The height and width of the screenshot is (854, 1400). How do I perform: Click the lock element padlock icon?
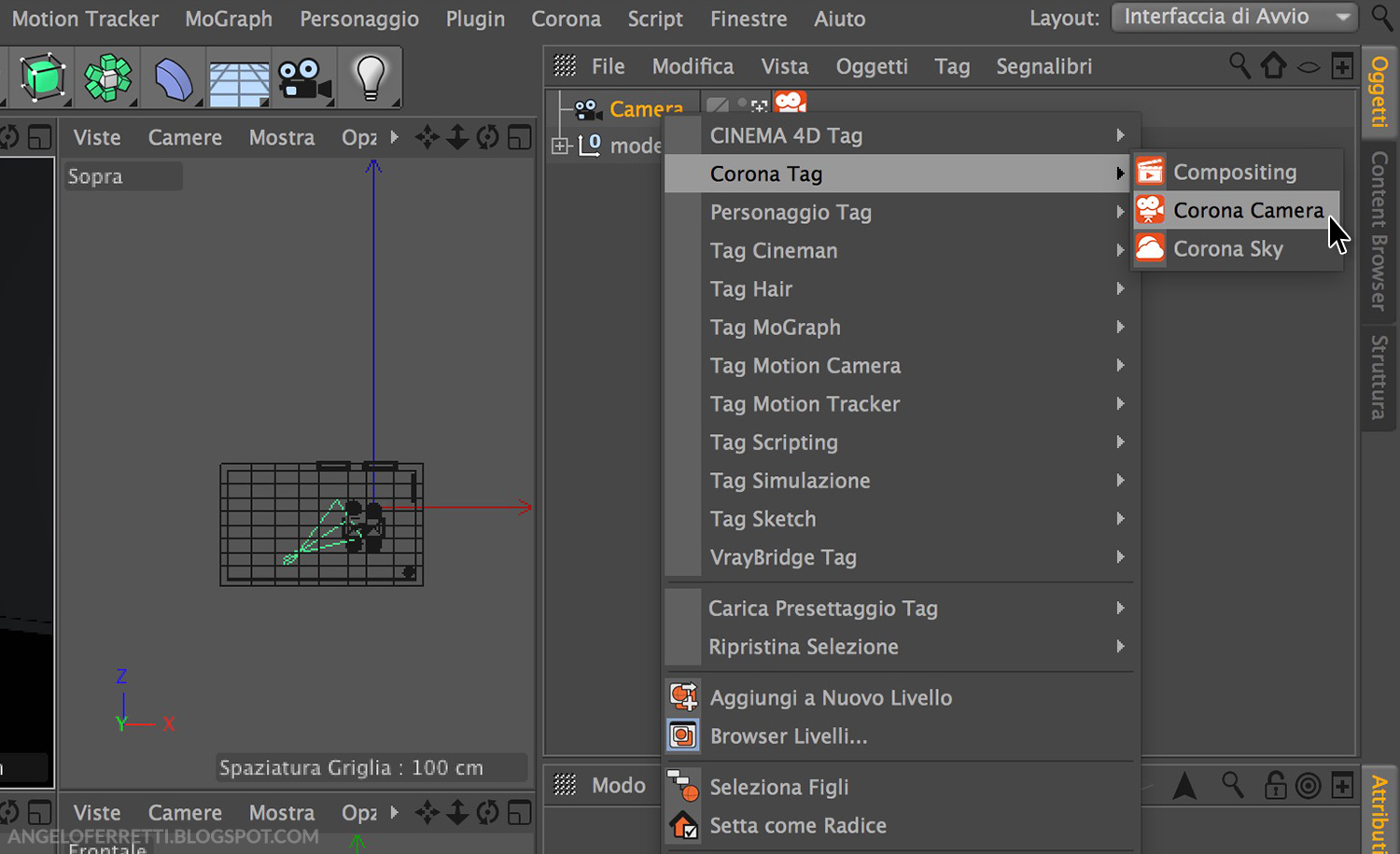(x=1275, y=785)
